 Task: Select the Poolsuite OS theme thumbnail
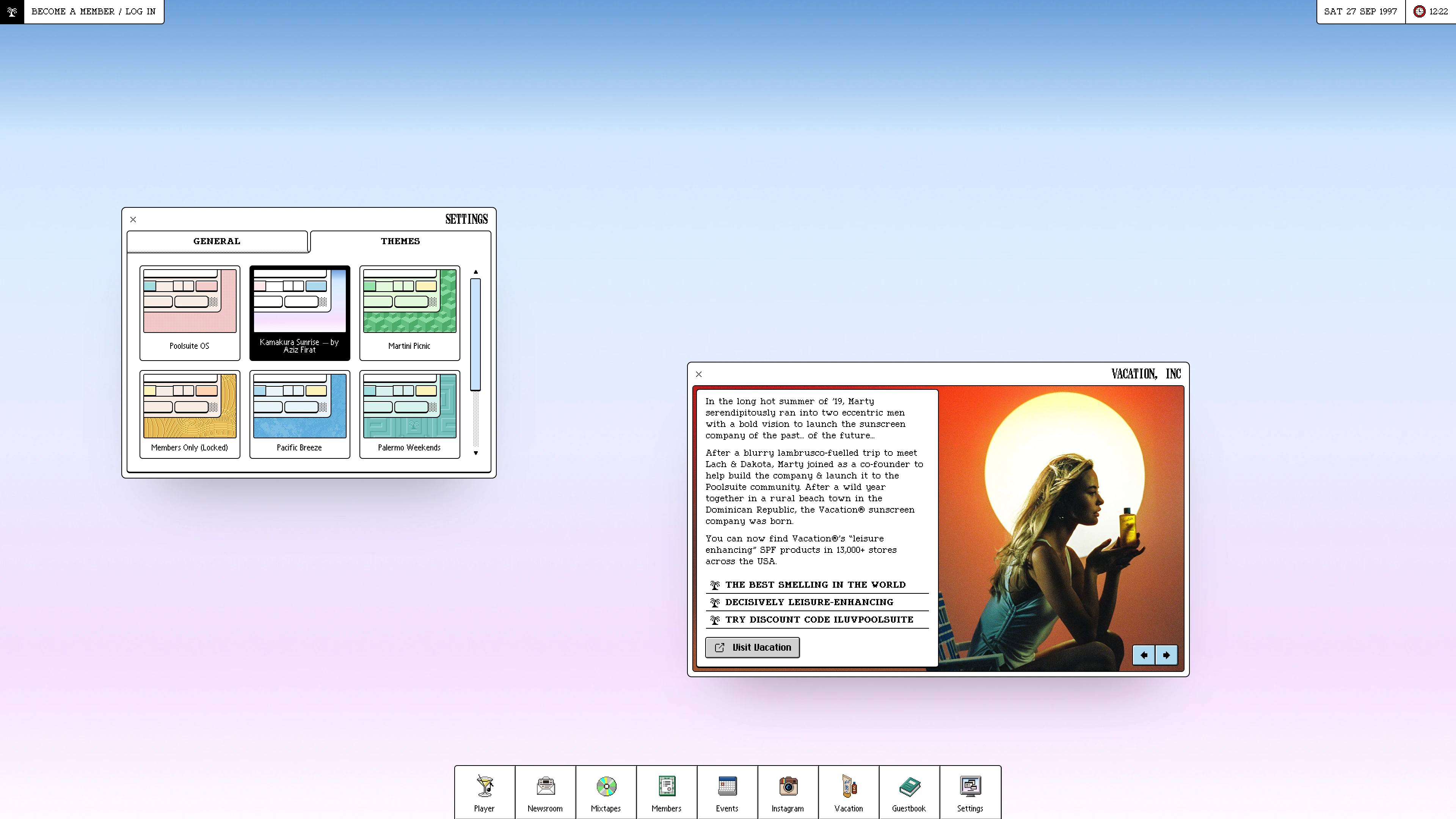[189, 312]
